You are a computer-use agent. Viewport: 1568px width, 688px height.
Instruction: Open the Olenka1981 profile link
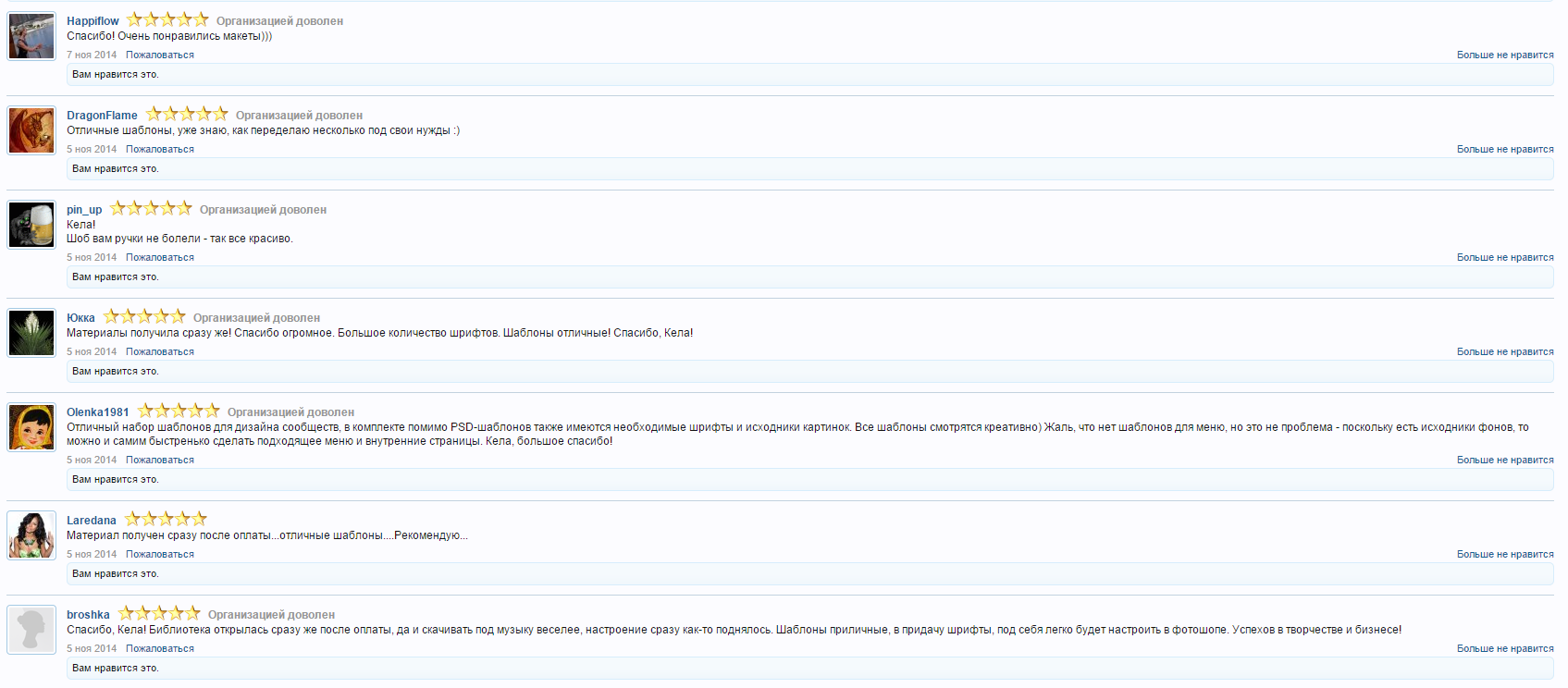(98, 412)
